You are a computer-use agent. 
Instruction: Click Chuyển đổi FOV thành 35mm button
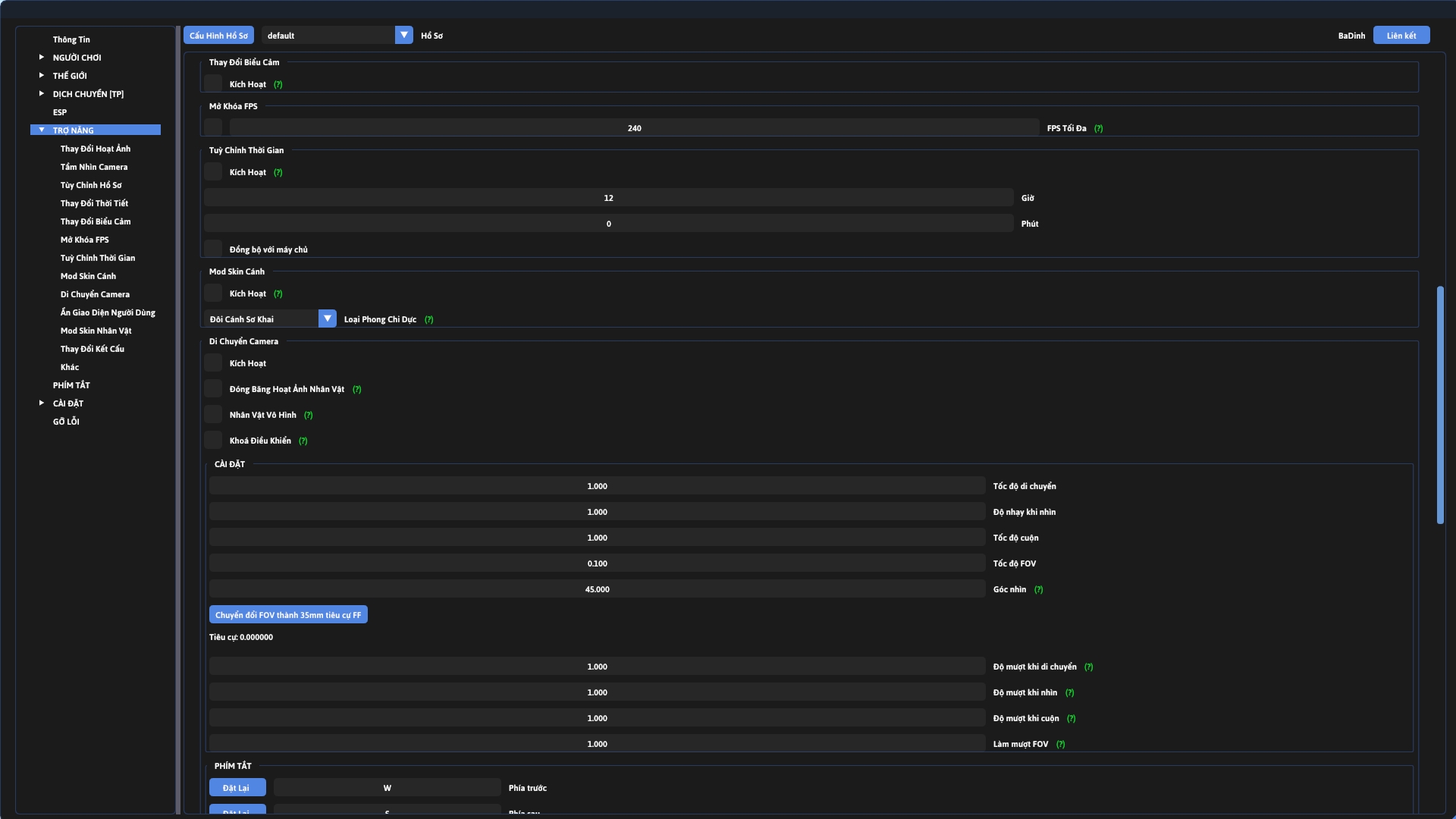coord(288,615)
